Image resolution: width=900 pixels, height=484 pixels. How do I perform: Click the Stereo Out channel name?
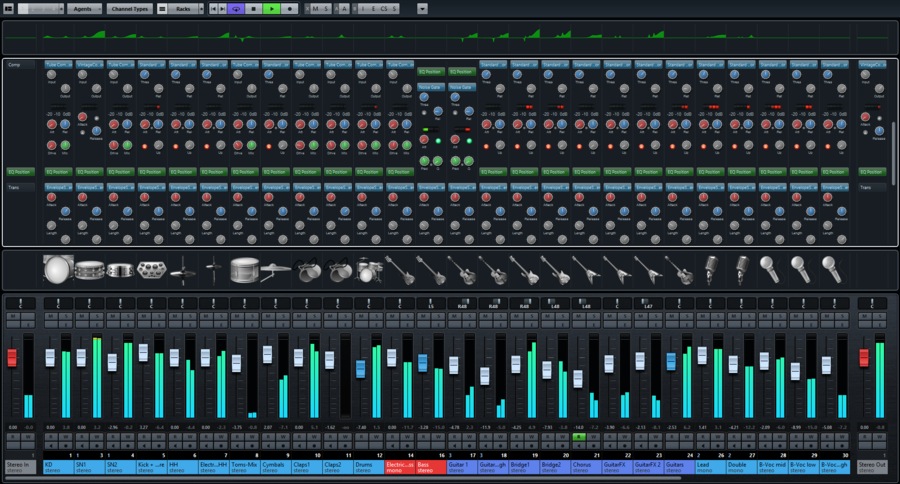[x=871, y=466]
